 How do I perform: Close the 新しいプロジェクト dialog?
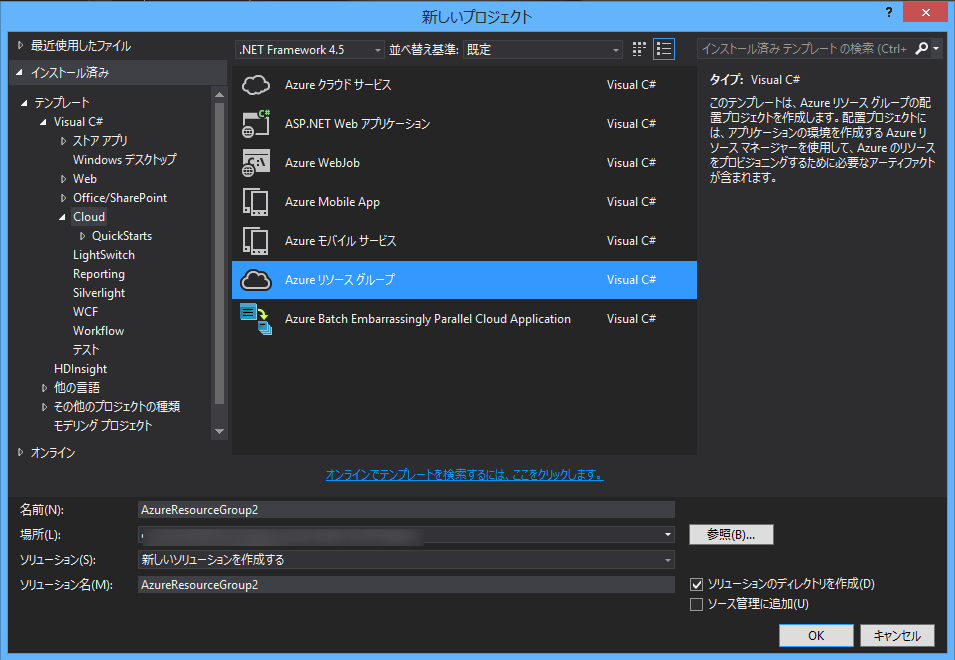click(925, 12)
